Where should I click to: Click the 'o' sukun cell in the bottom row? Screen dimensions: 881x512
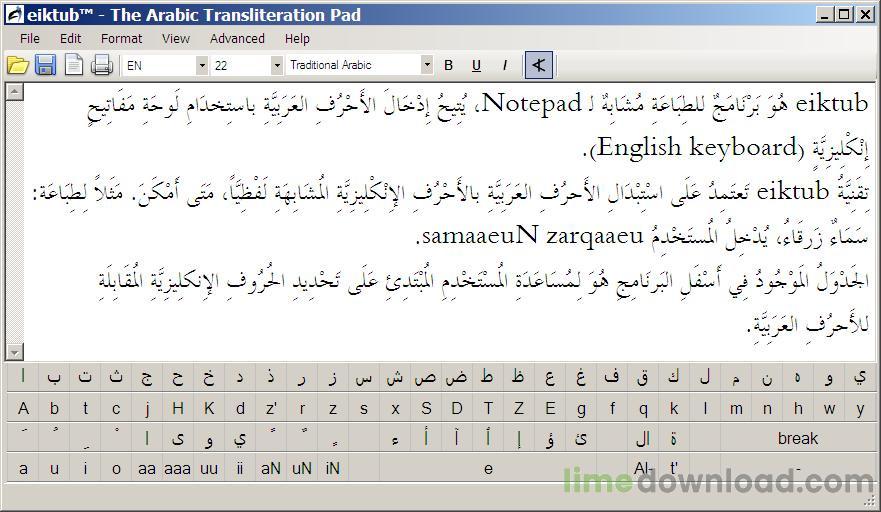pyautogui.click(x=116, y=468)
